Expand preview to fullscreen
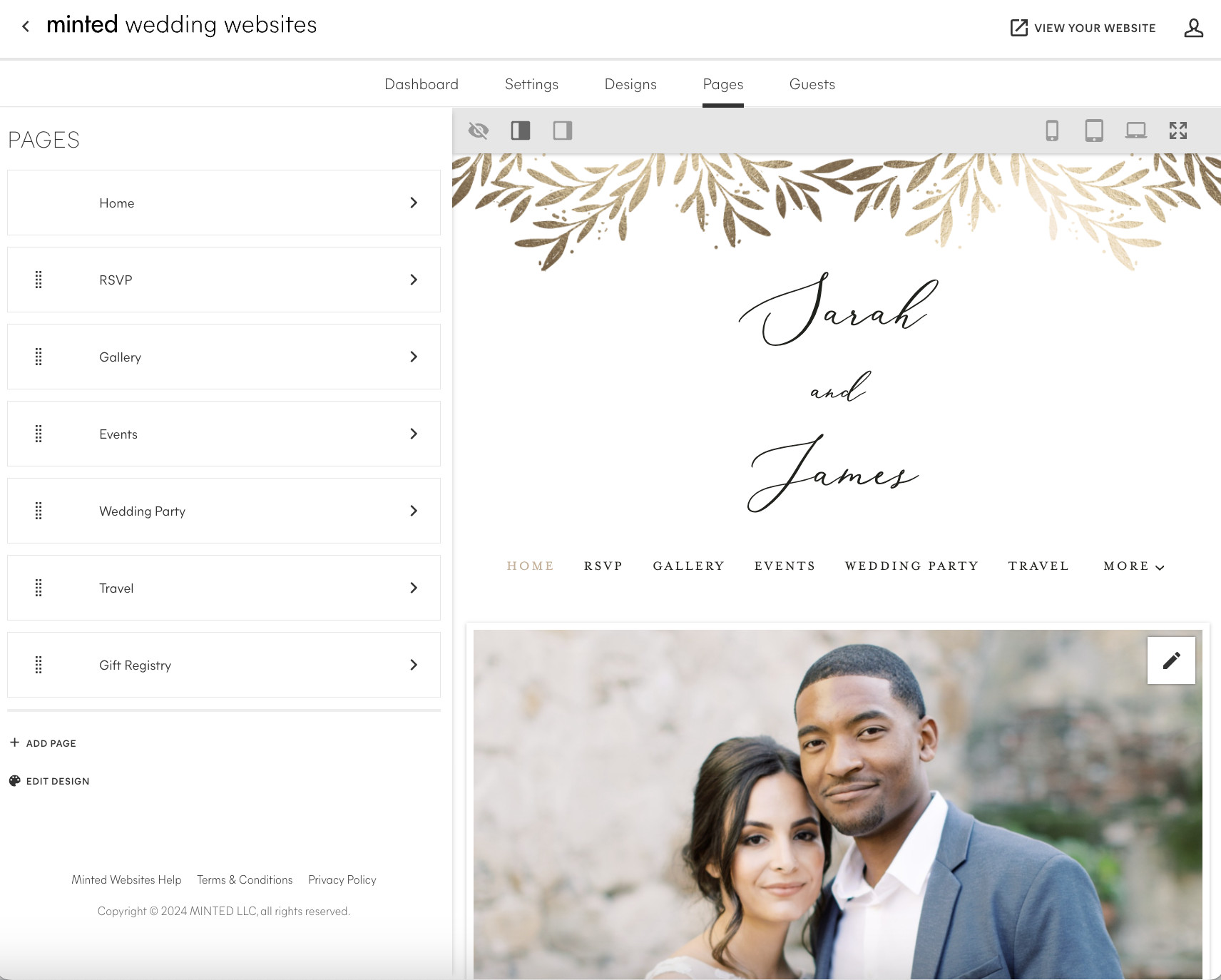The width and height of the screenshot is (1221, 980). click(1178, 131)
